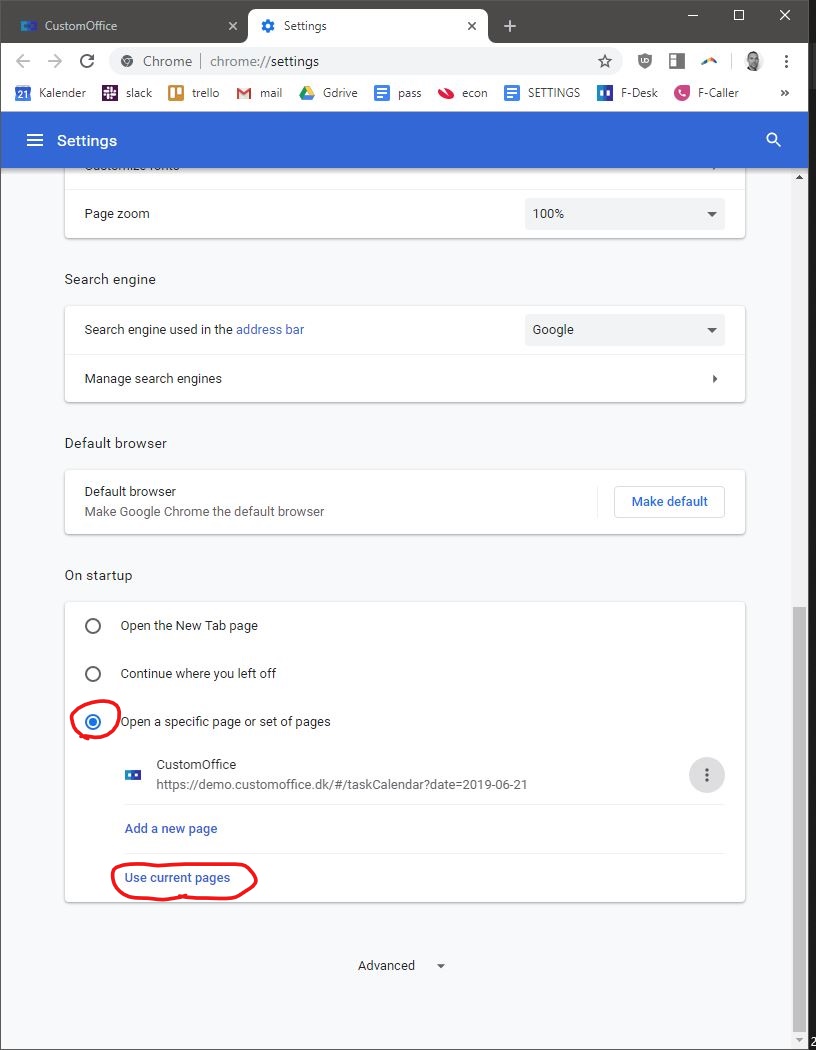Screen dimensions: 816x1050
Task: Reload the settings page
Action: (x=87, y=61)
